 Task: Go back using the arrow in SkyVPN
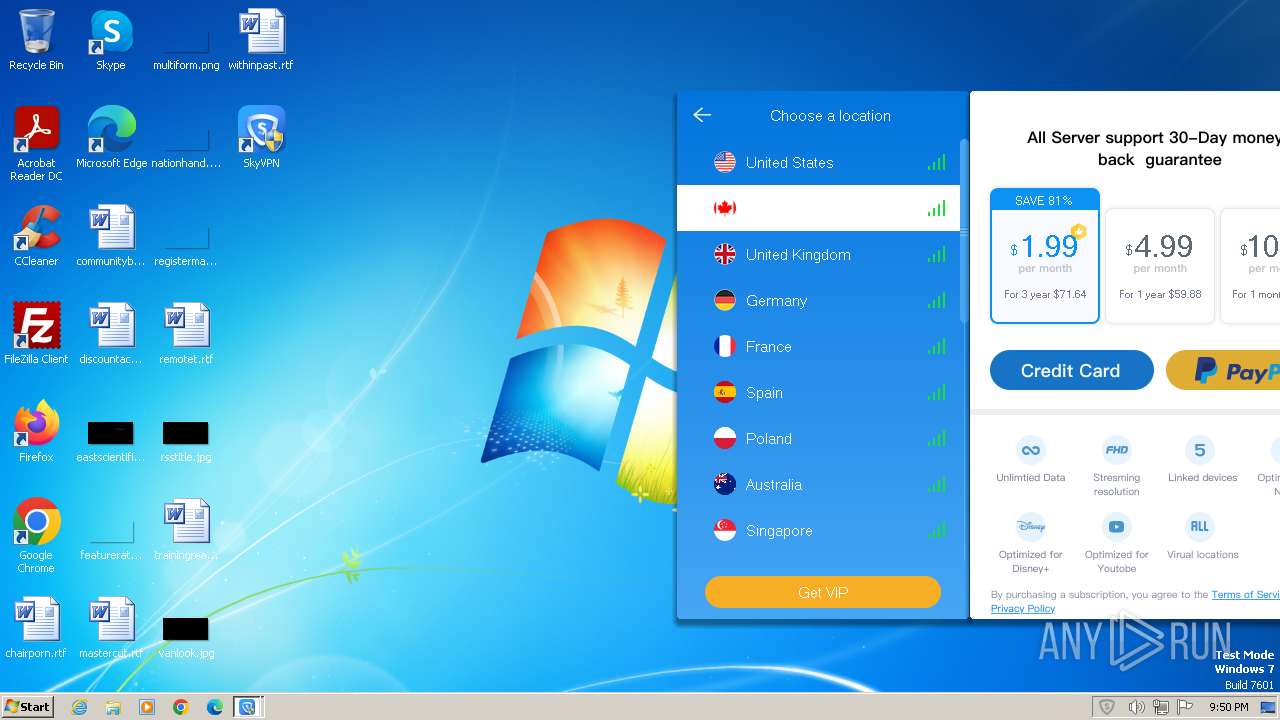[702, 115]
